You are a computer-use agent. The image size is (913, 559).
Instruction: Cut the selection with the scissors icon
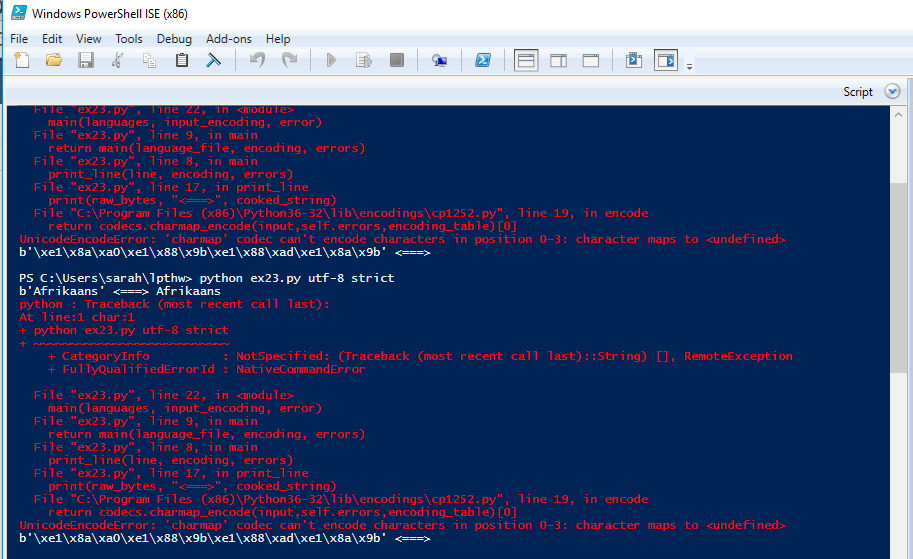[117, 60]
